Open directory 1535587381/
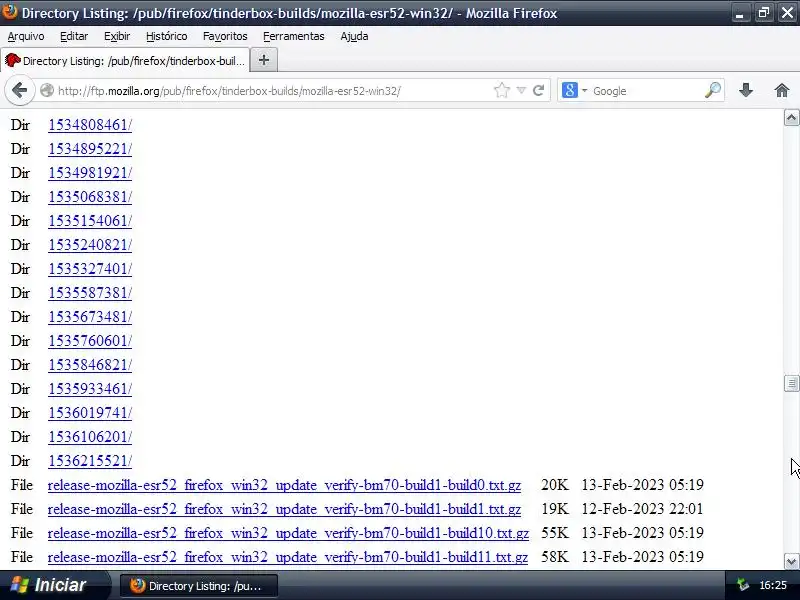This screenshot has height=600, width=800. 90,293
